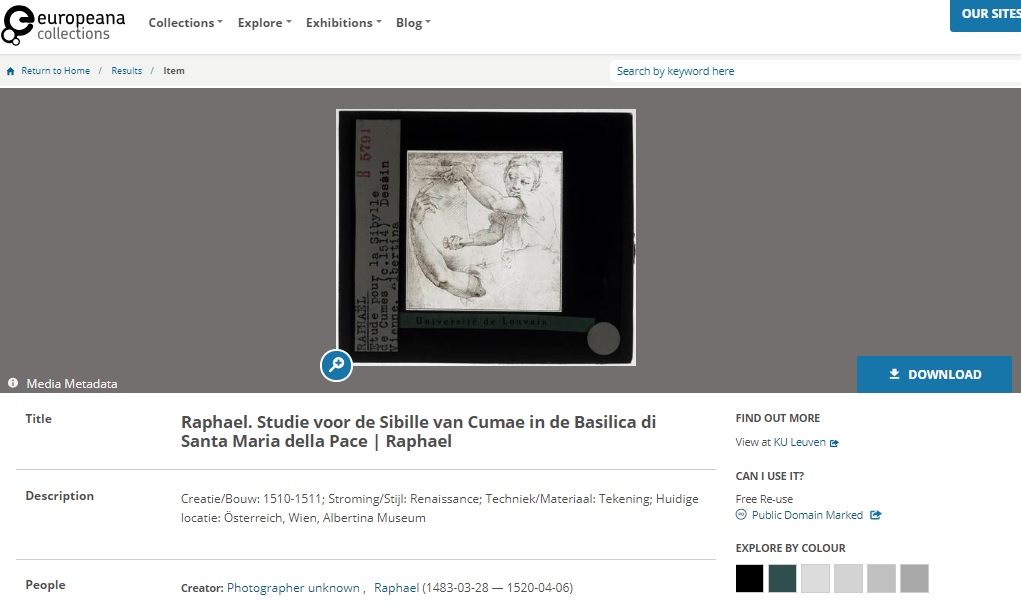Download the item with the Download button

pyautogui.click(x=934, y=374)
